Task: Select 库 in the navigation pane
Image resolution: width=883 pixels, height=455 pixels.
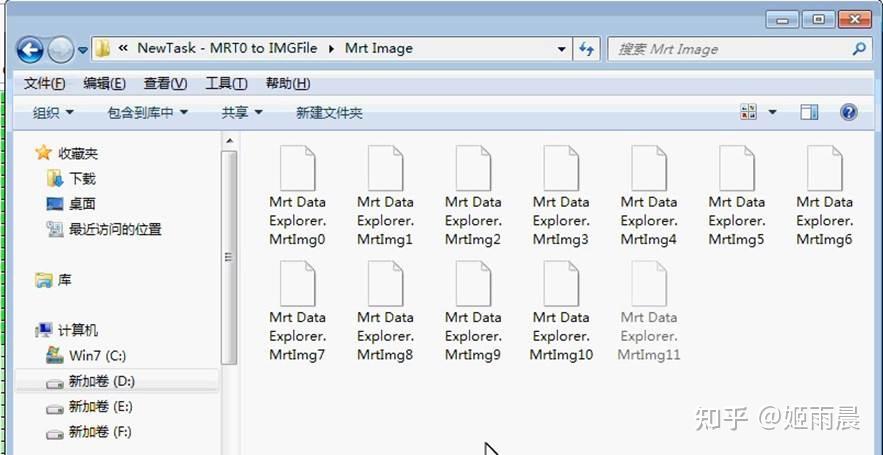Action: click(53, 280)
